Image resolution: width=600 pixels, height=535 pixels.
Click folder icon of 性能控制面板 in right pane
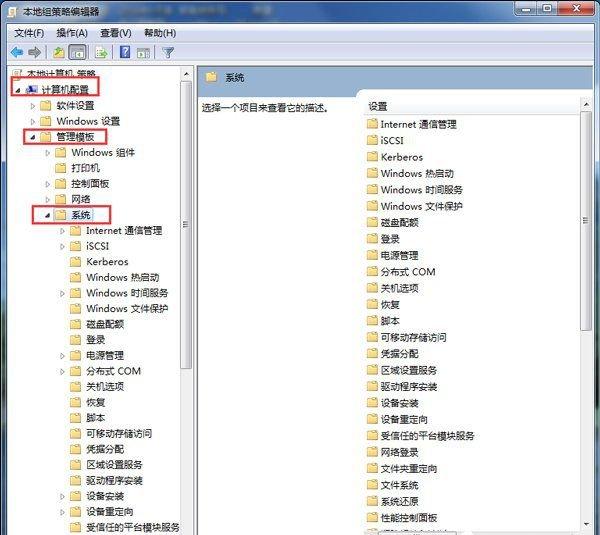click(x=372, y=517)
